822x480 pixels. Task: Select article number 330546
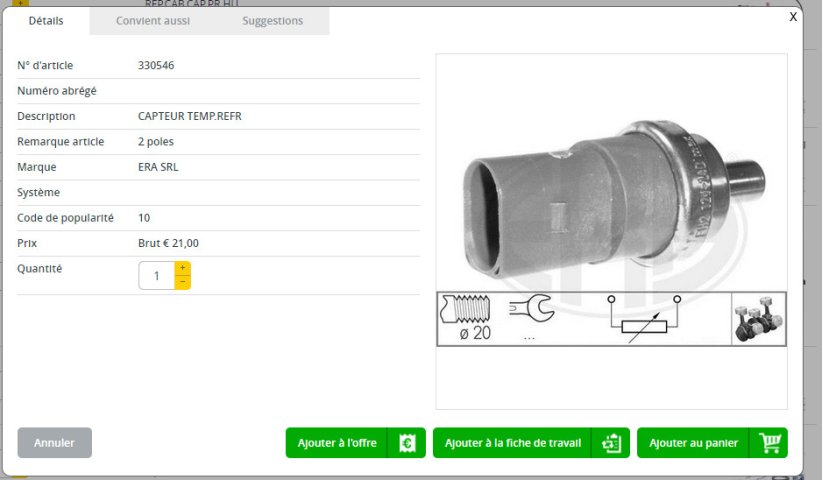pos(156,66)
